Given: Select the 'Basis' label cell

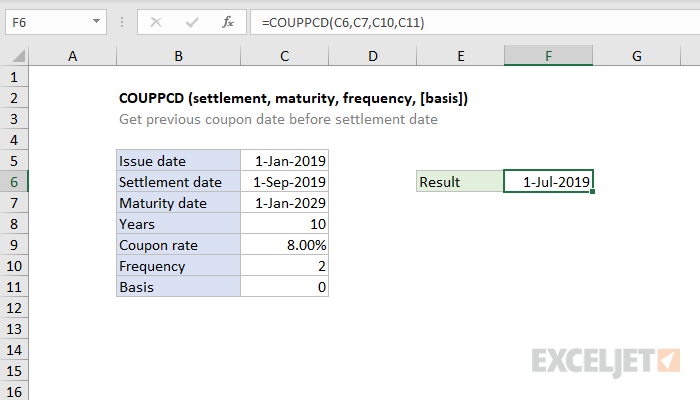Looking at the screenshot, I should click(x=178, y=287).
